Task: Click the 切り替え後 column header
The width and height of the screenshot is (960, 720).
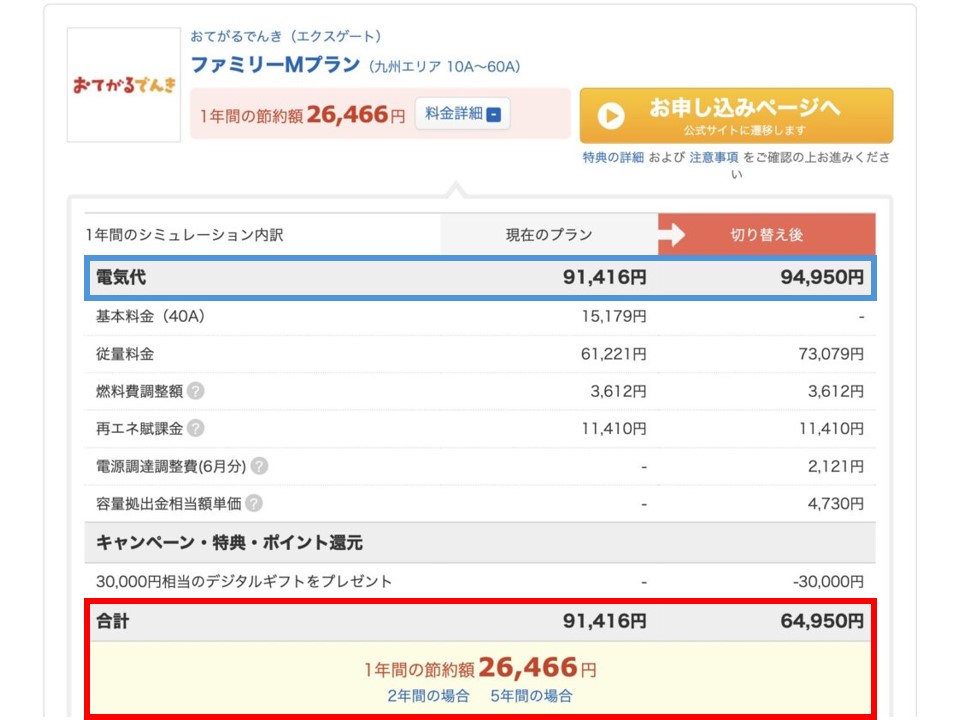Action: pyautogui.click(x=767, y=234)
